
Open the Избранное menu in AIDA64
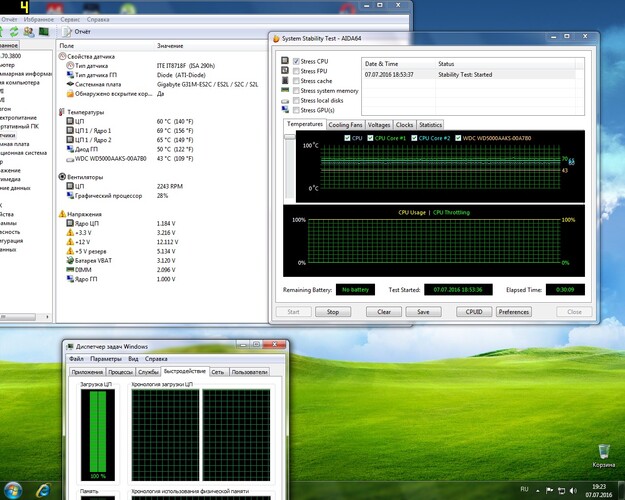tap(39, 19)
